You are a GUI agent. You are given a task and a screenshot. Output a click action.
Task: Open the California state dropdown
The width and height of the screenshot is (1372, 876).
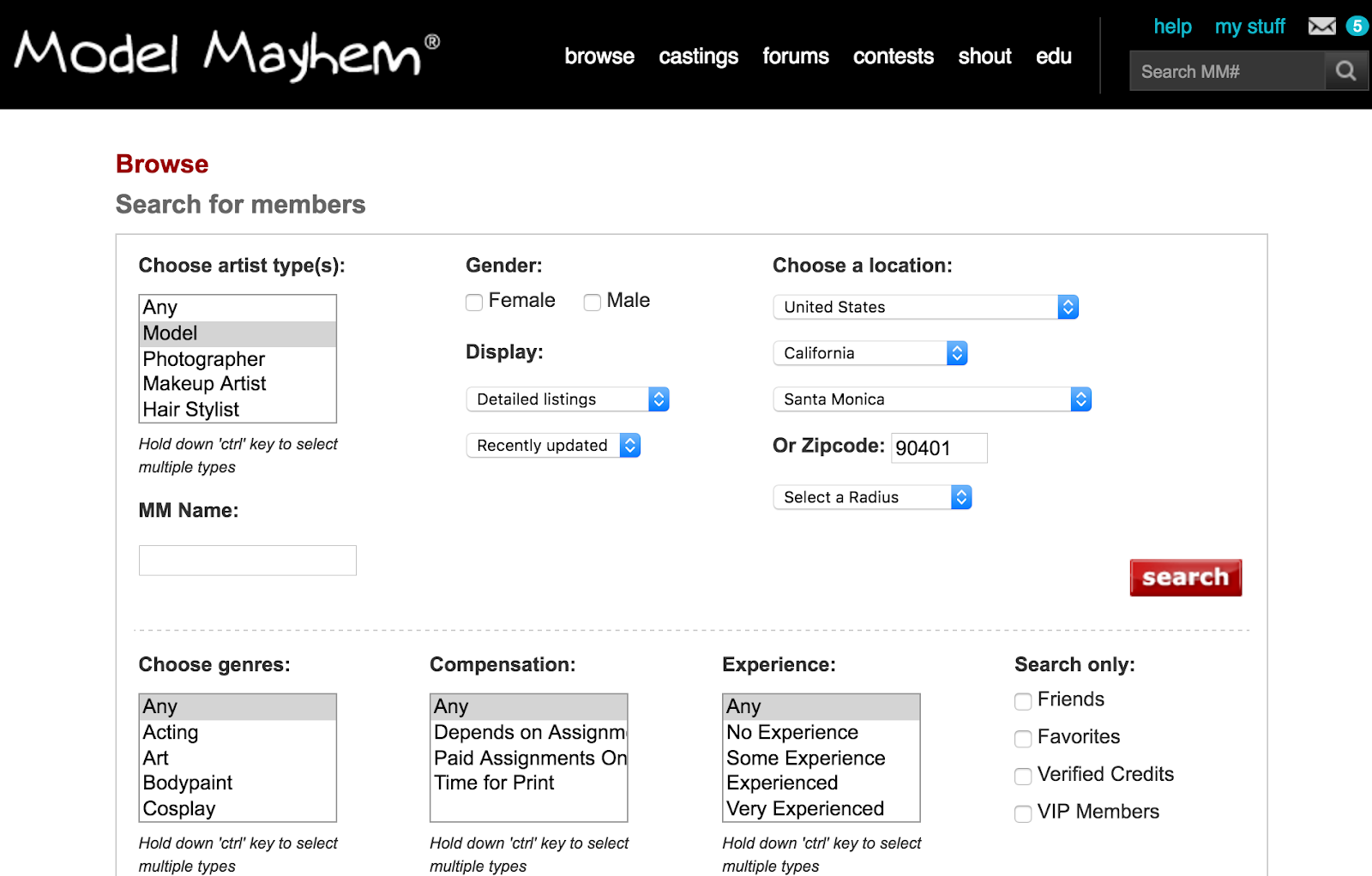coord(870,353)
